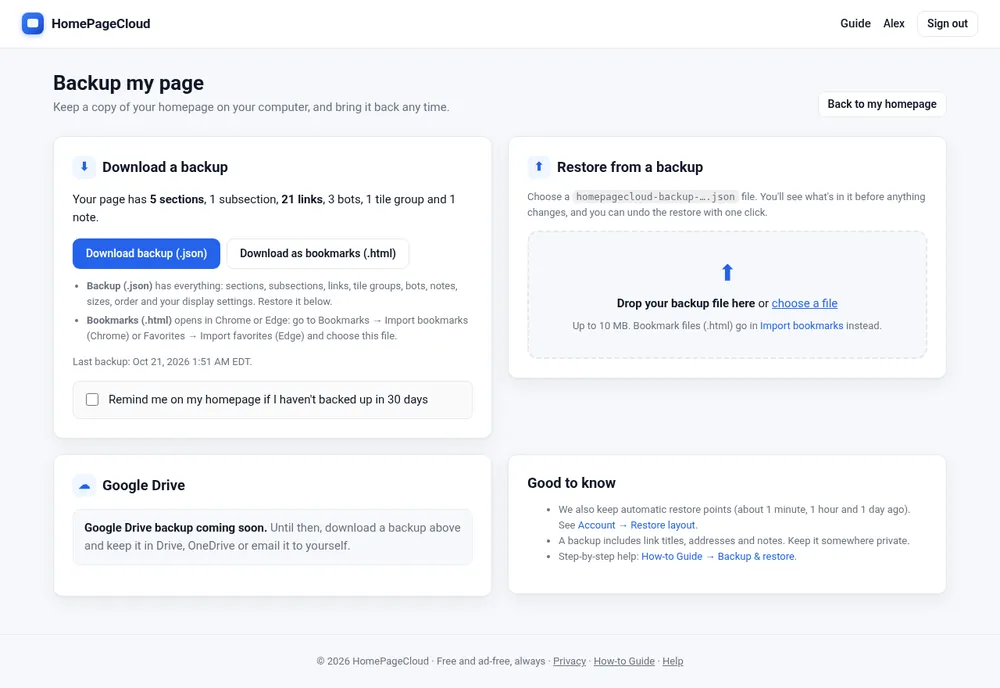Click the homepagecloud-backup-….json filename text

(x=655, y=197)
